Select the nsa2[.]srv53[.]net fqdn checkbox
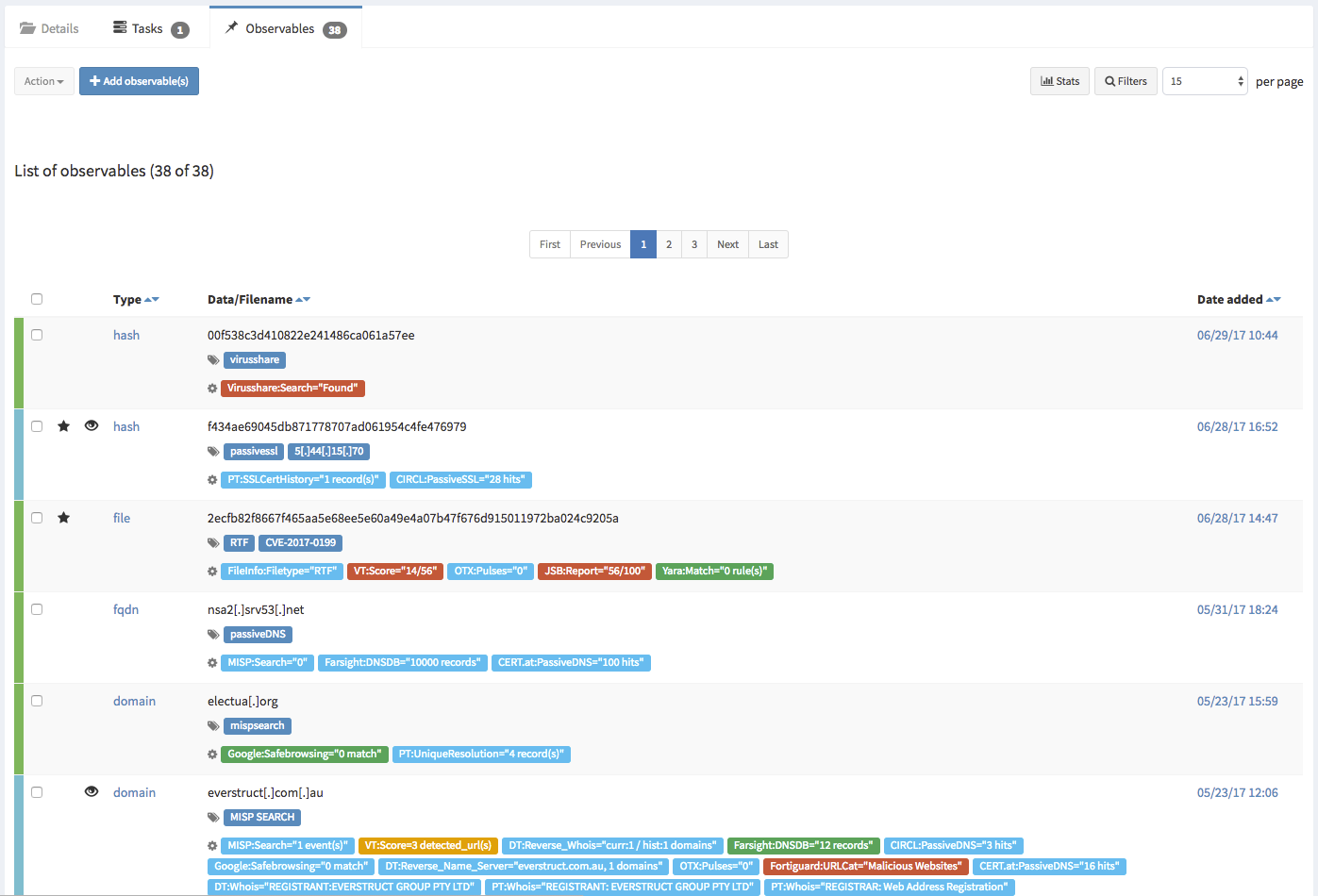The image size is (1318, 896). click(37, 609)
